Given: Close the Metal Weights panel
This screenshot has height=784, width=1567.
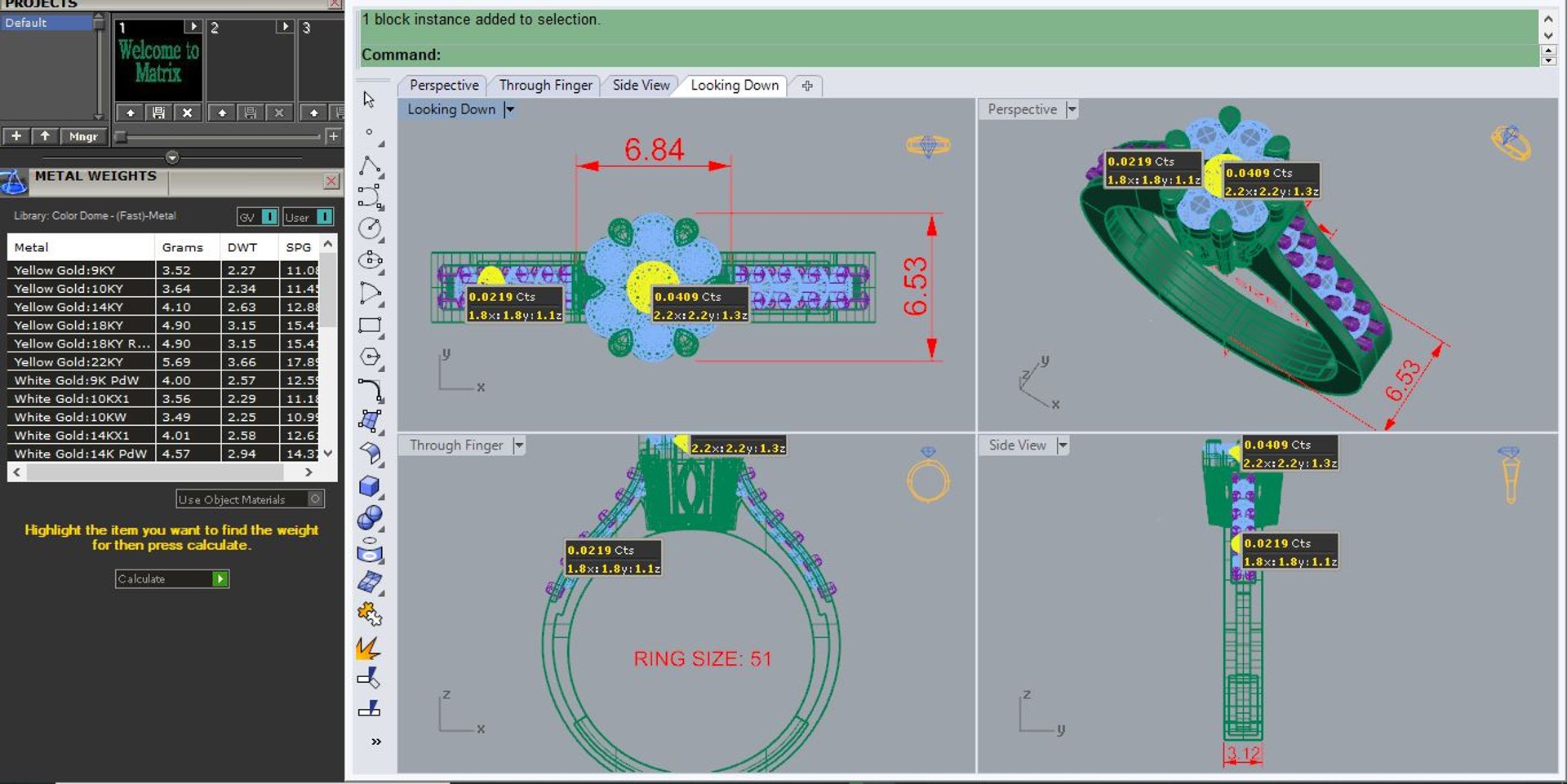Looking at the screenshot, I should 331,181.
